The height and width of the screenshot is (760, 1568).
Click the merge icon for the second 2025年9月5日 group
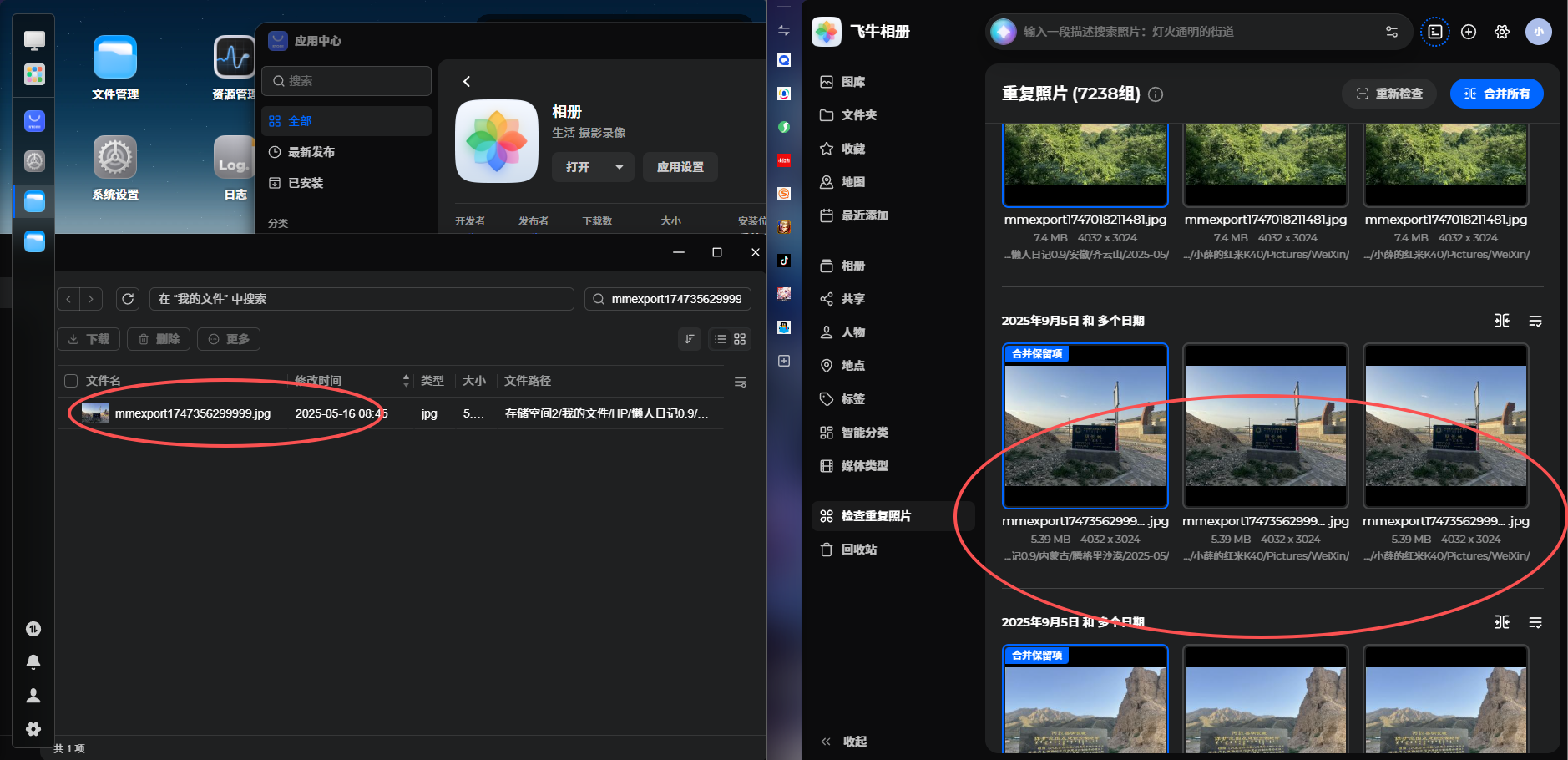click(x=1502, y=622)
